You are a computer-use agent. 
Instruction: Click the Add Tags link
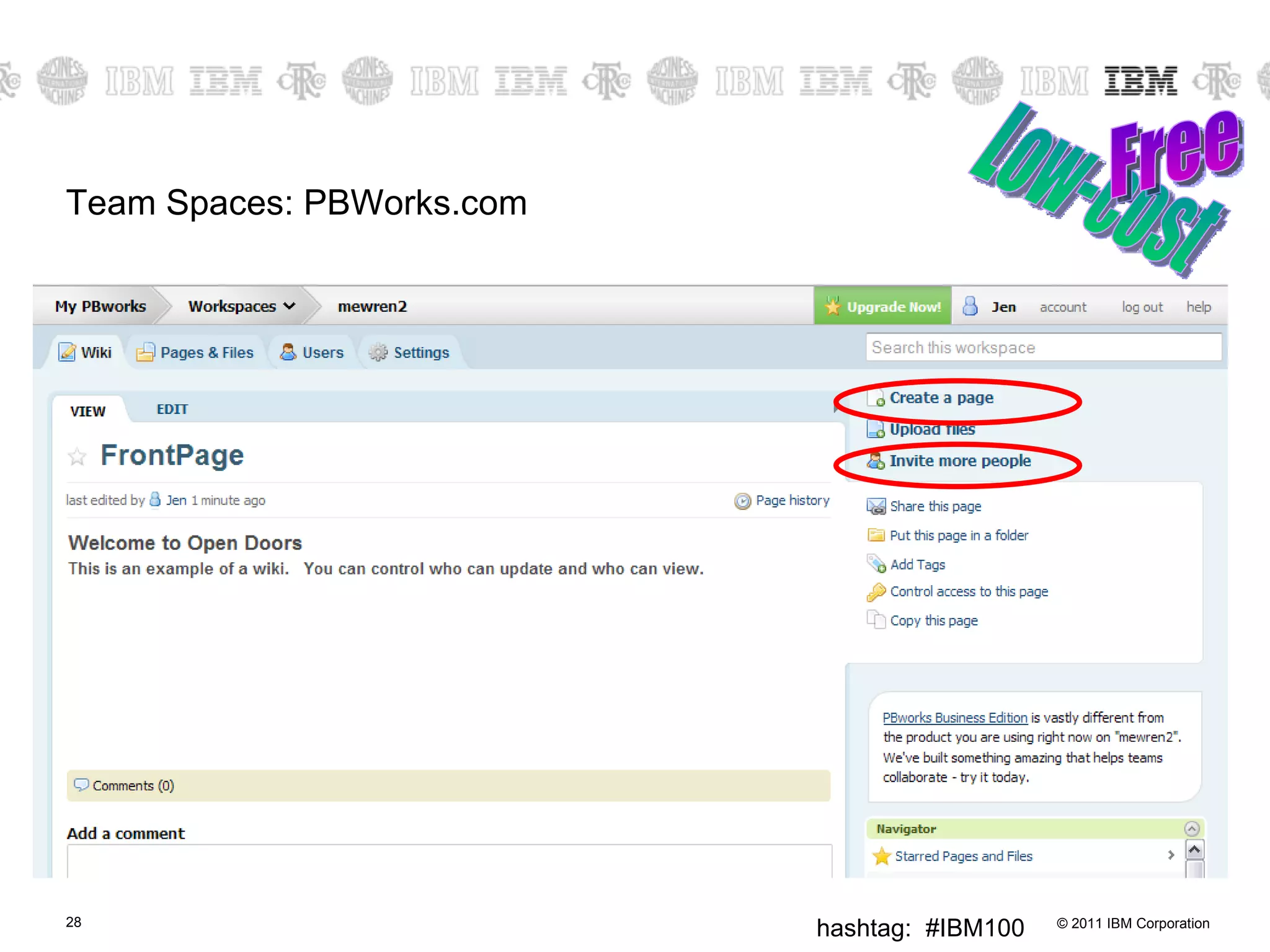[918, 565]
